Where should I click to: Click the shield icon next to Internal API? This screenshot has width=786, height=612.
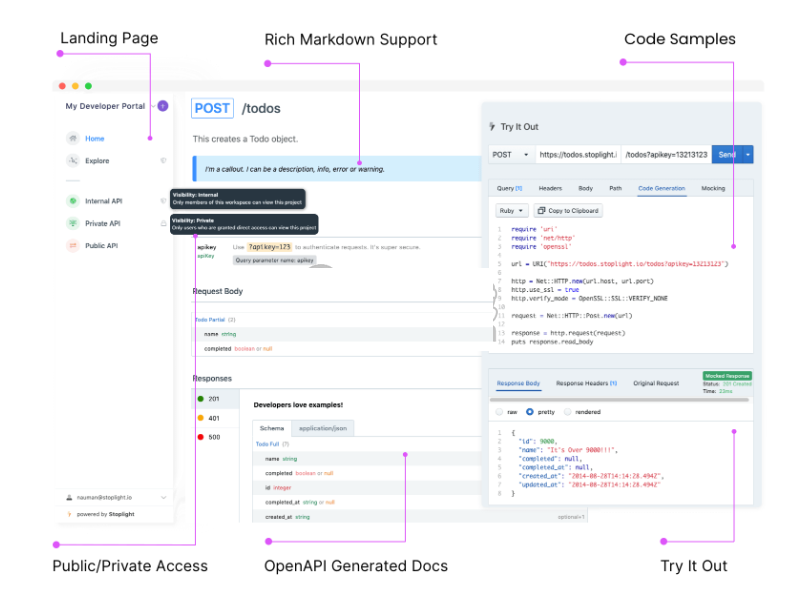coord(163,201)
